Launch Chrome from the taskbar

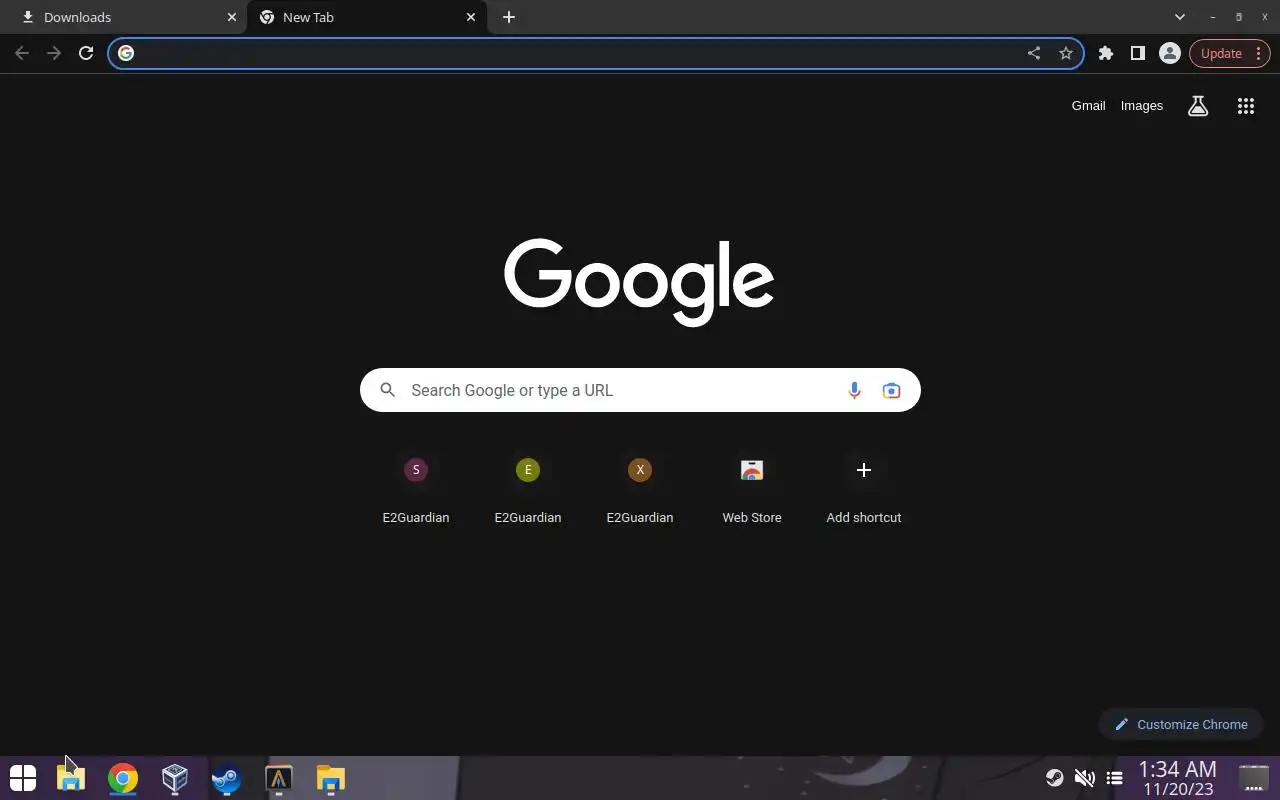(123, 778)
